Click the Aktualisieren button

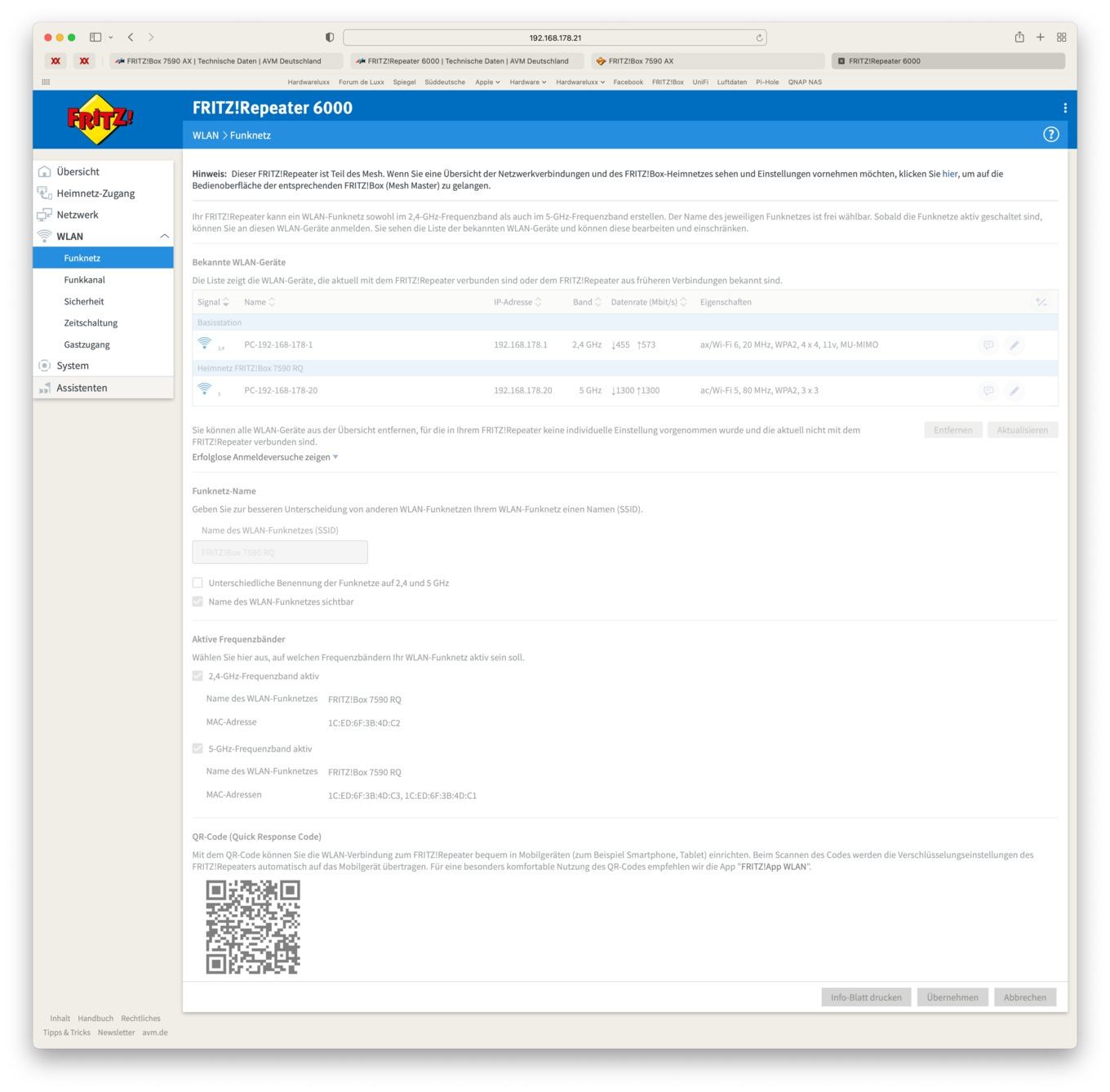(1022, 430)
